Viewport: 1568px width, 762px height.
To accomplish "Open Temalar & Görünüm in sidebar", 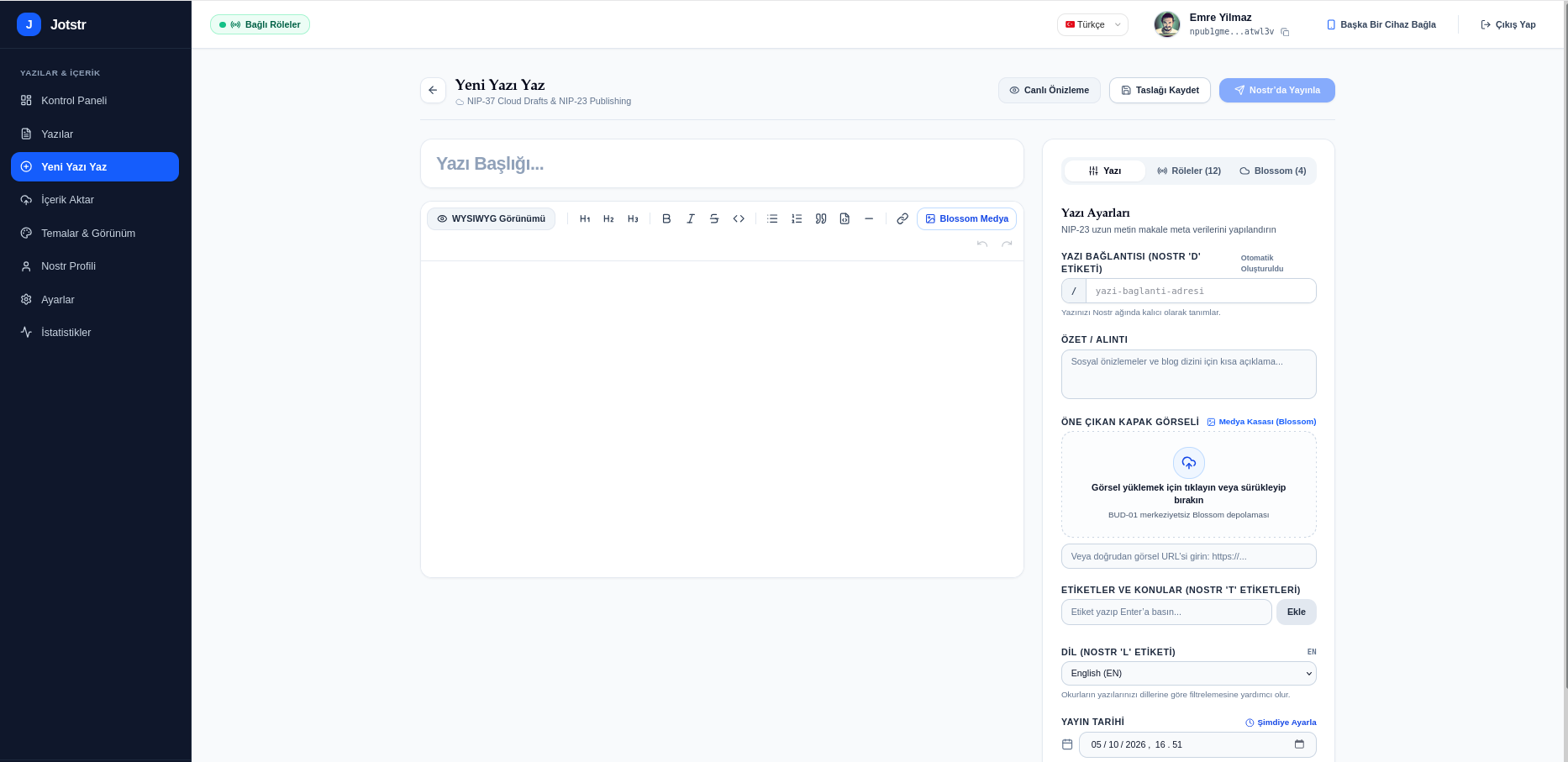I will coord(95,233).
